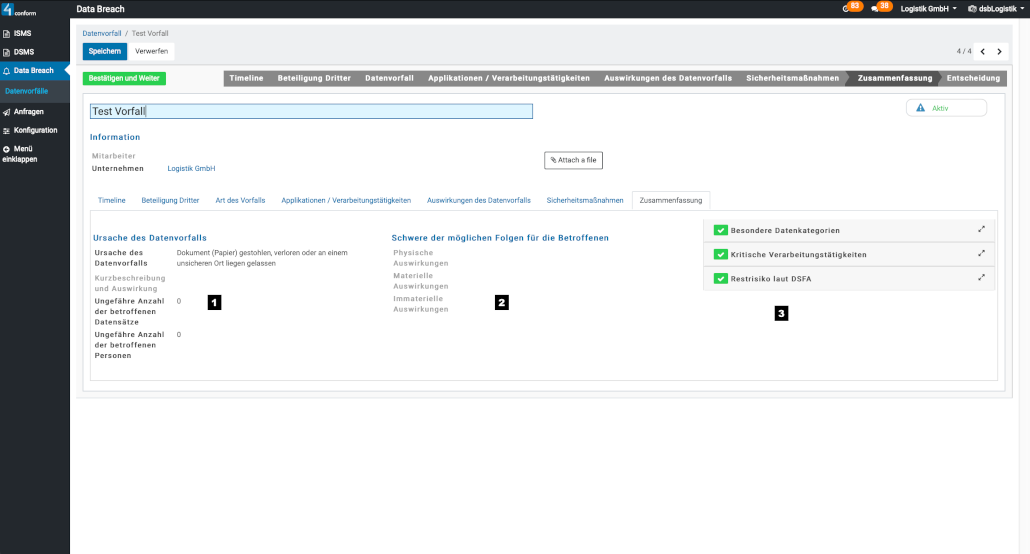Click the Data Breach bell icon
This screenshot has width=1030, height=554.
7,71
